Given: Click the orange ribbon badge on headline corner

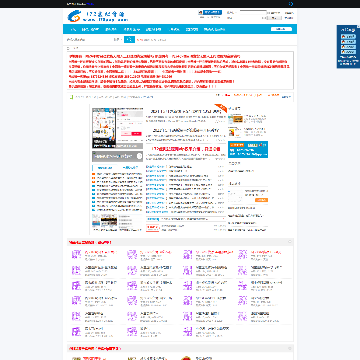Looking at the screenshot, I should tap(221, 108).
